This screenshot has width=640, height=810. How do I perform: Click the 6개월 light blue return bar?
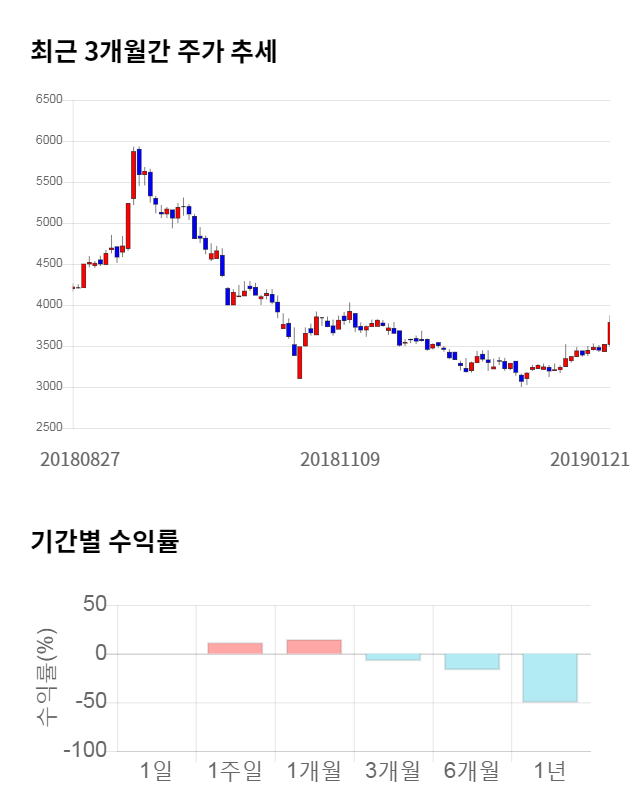click(x=472, y=661)
